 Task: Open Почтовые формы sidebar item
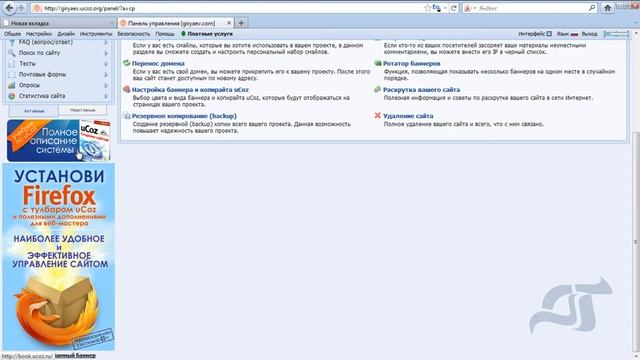pyautogui.click(x=42, y=74)
